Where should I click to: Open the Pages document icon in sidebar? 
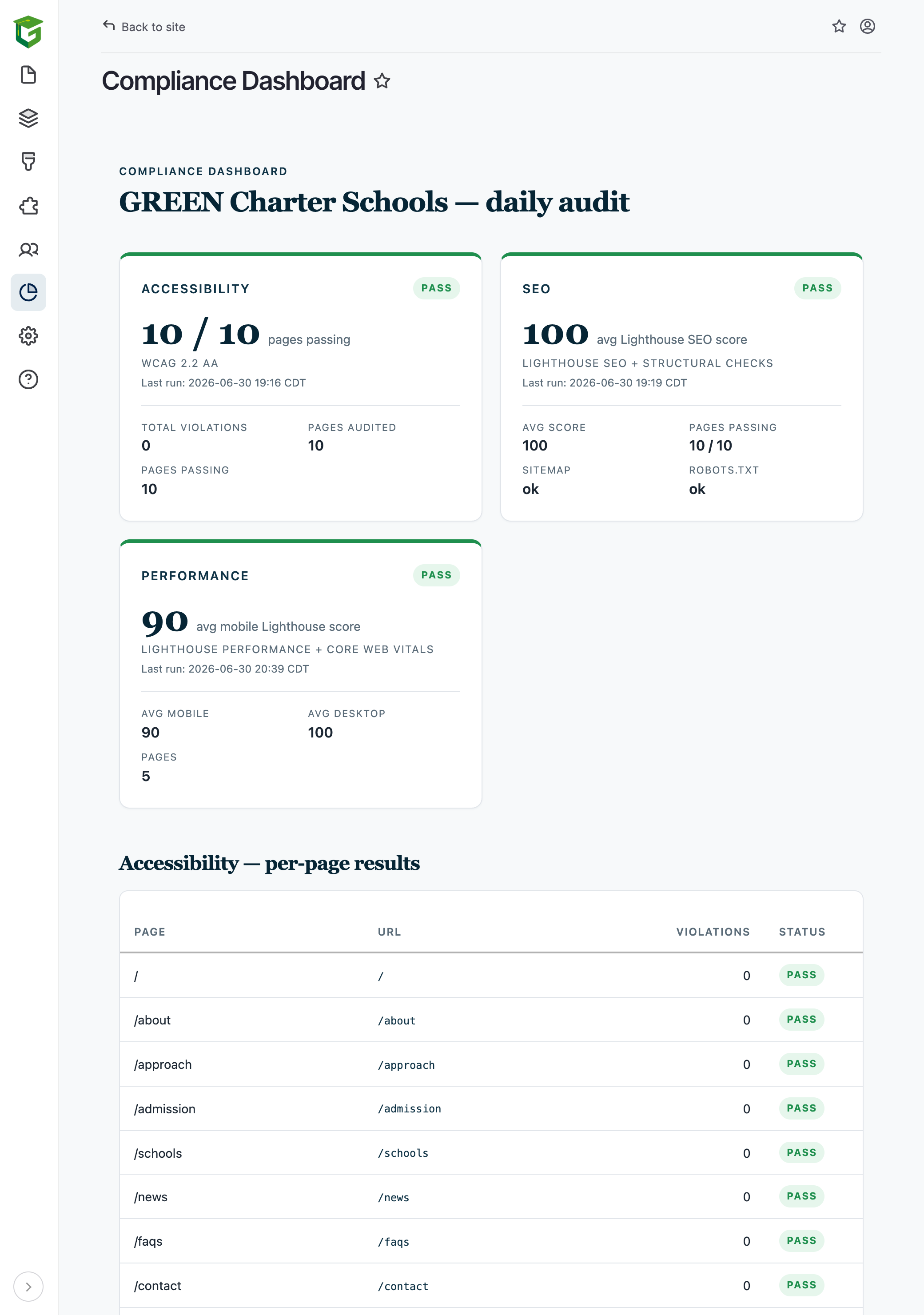pos(28,75)
